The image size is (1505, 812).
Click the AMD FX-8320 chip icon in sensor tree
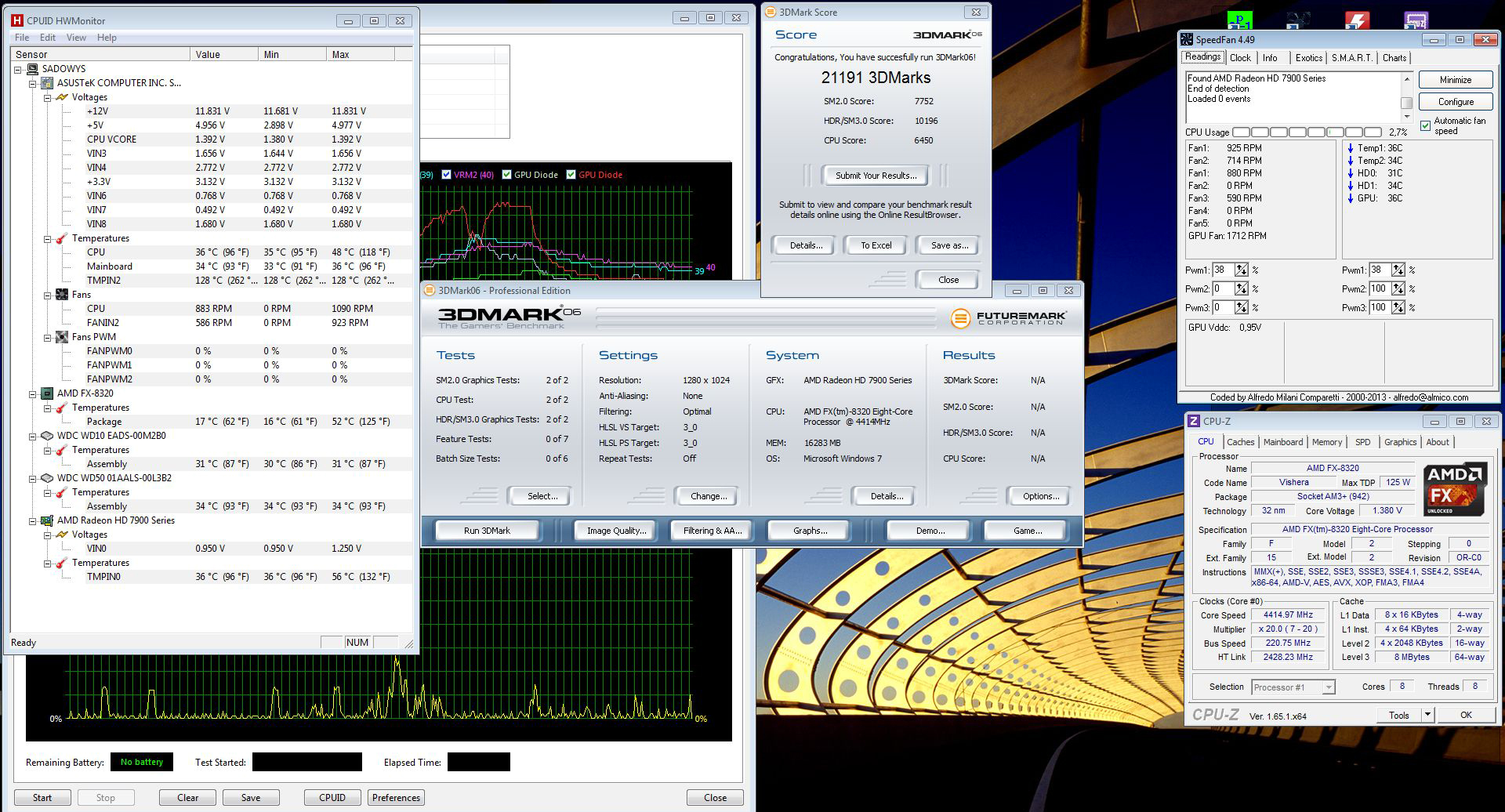47,393
